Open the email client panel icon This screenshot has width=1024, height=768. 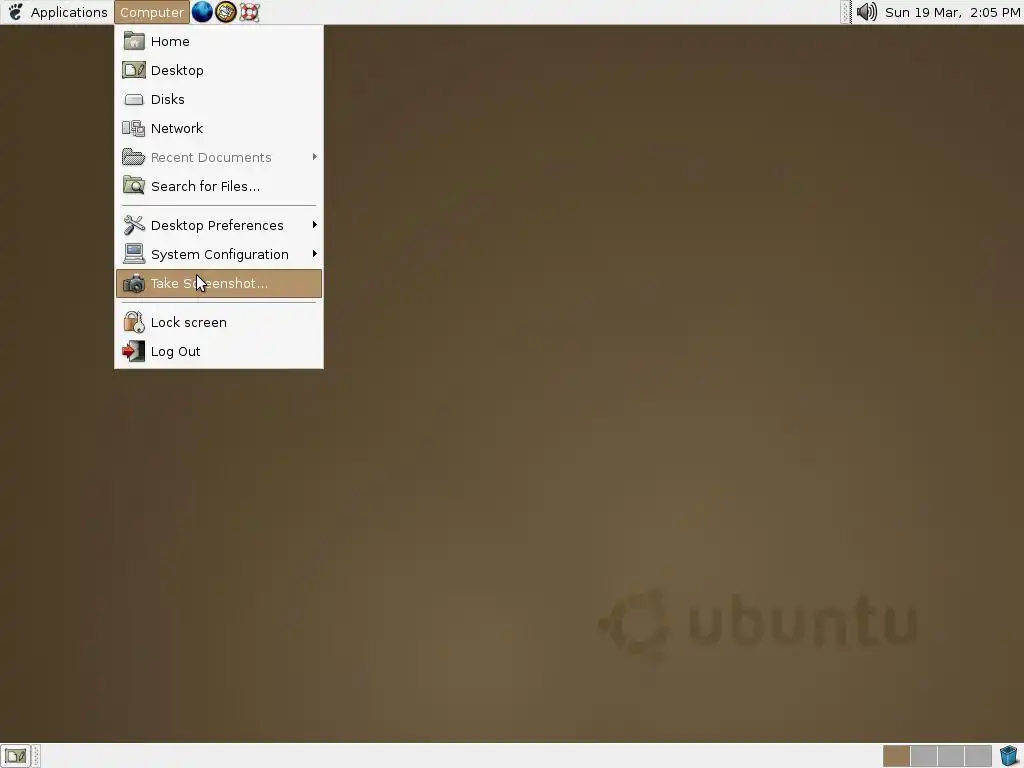point(225,12)
